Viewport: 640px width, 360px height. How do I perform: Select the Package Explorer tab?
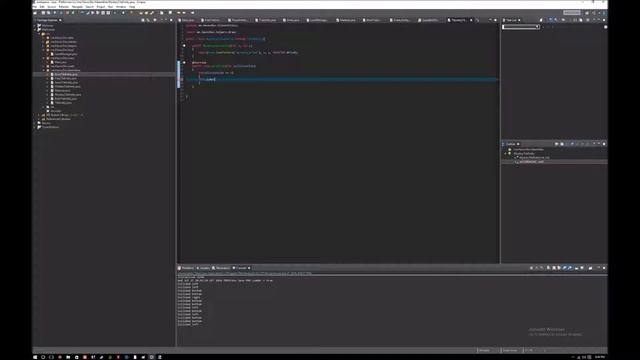pos(47,20)
